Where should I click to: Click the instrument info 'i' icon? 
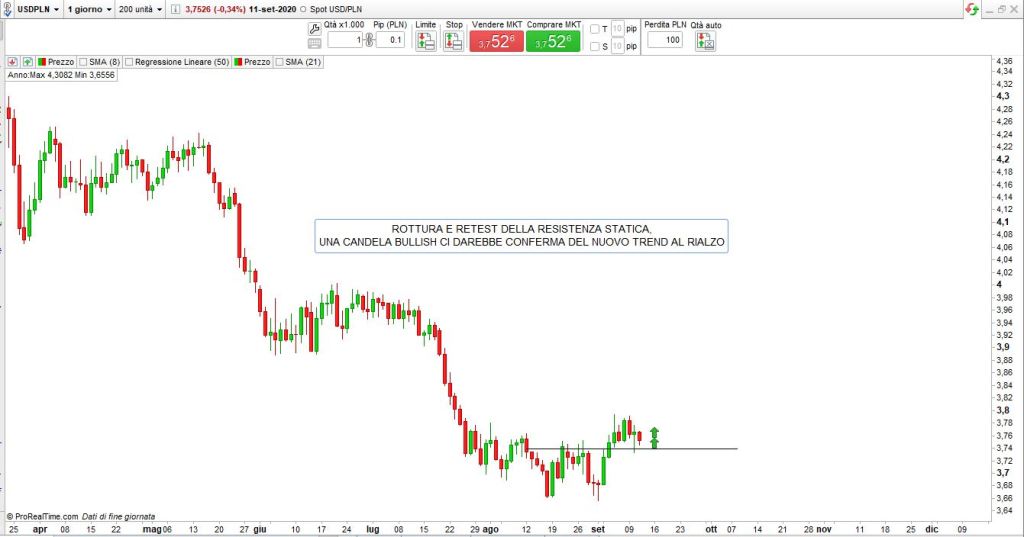click(x=175, y=9)
